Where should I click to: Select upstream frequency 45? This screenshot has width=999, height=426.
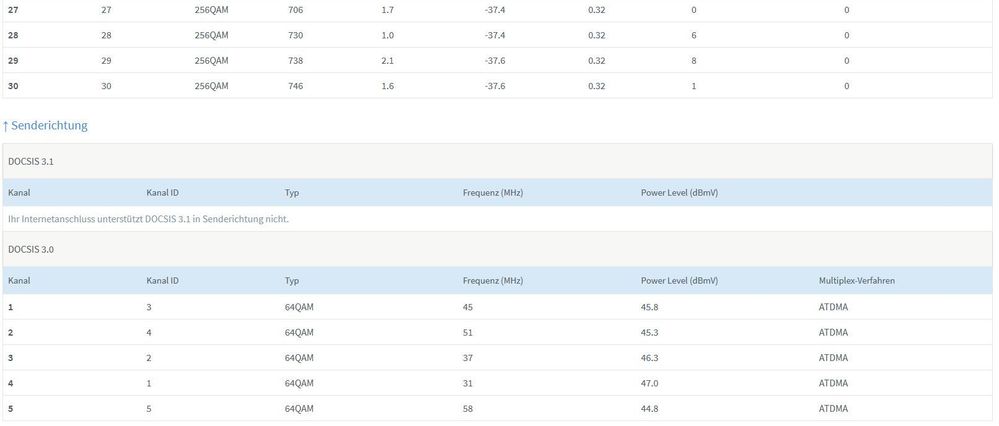468,307
